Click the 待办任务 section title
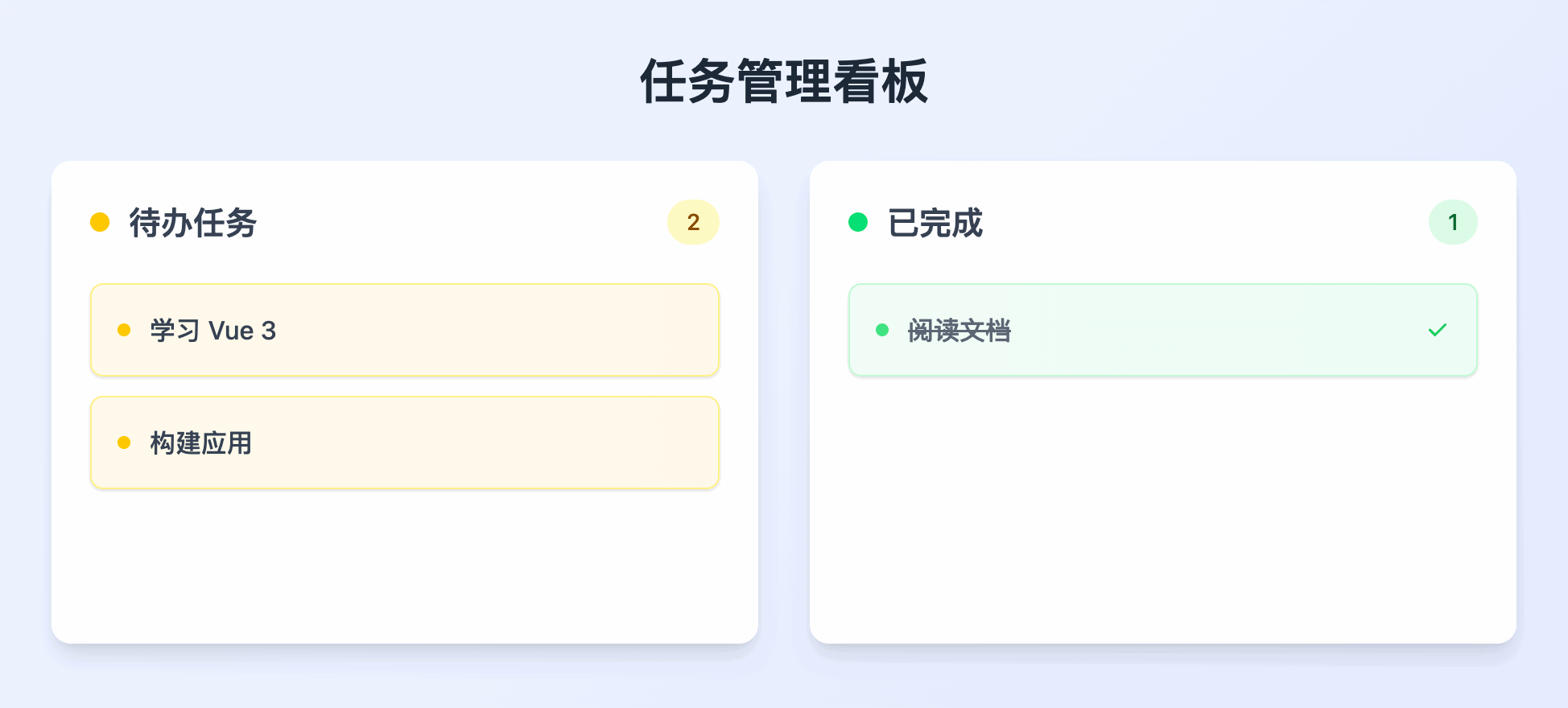Screen dimensions: 1568x708 click(190, 224)
